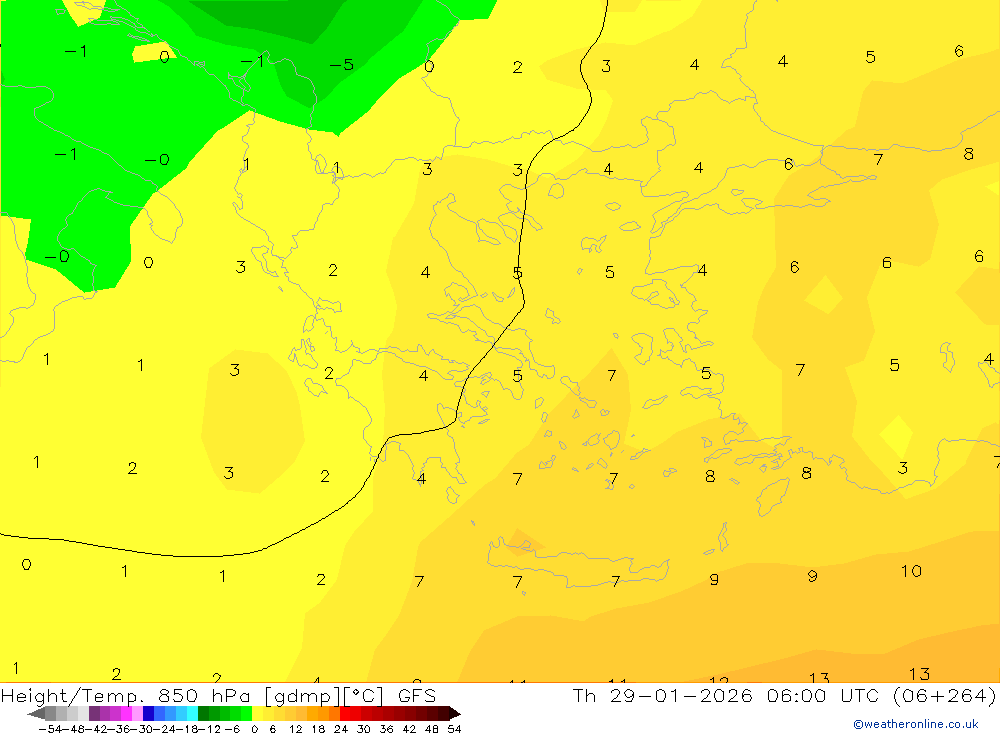Click the cyan swatch above legend label -18
1000x733 pixels.
(x=193, y=714)
